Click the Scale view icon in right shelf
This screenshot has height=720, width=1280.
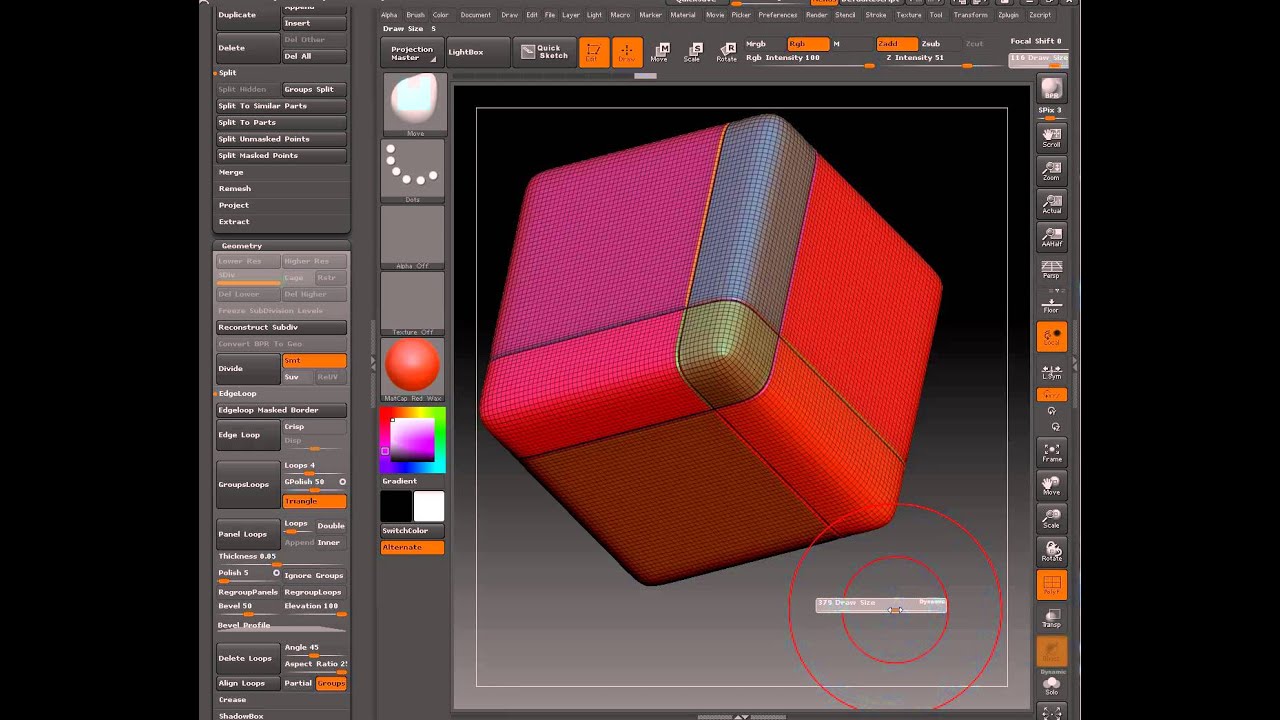click(x=1051, y=518)
